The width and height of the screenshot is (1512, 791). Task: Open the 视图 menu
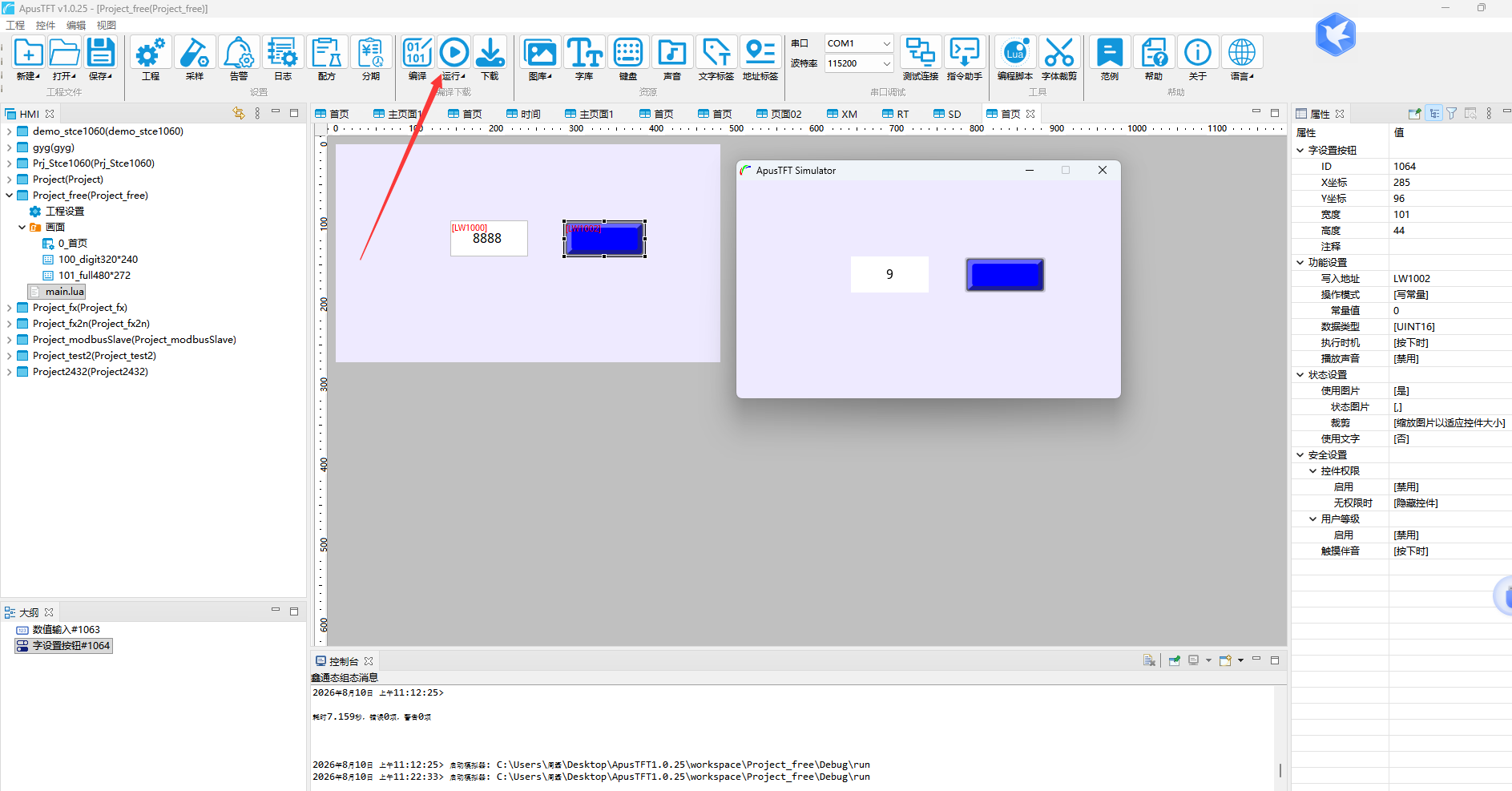107,26
